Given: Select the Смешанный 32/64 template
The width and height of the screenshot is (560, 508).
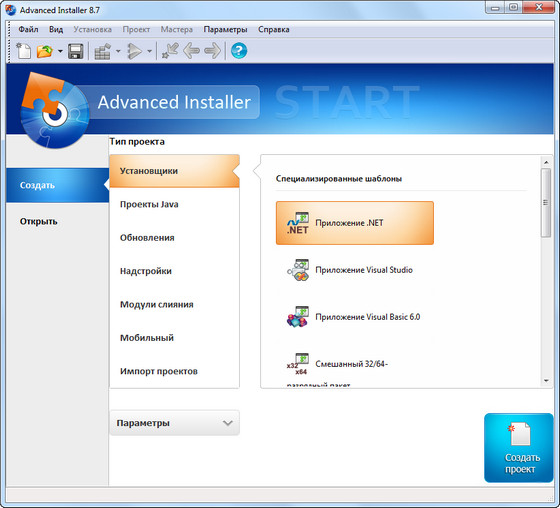Looking at the screenshot, I should tap(355, 365).
